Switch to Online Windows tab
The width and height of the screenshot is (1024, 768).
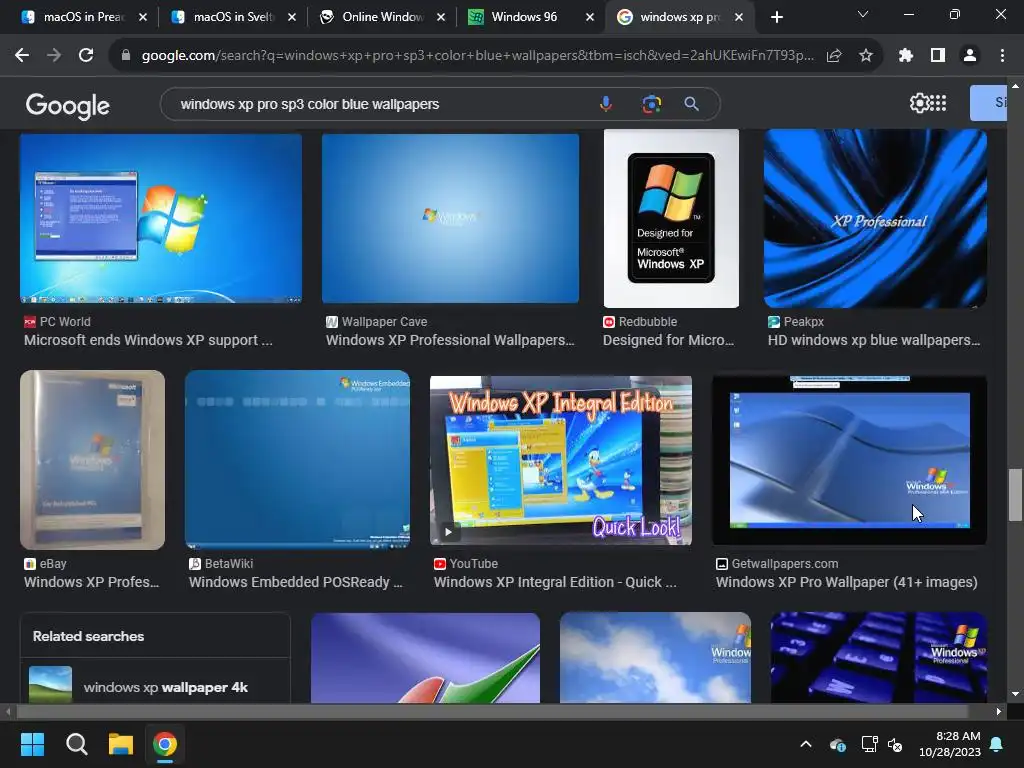coord(383,17)
